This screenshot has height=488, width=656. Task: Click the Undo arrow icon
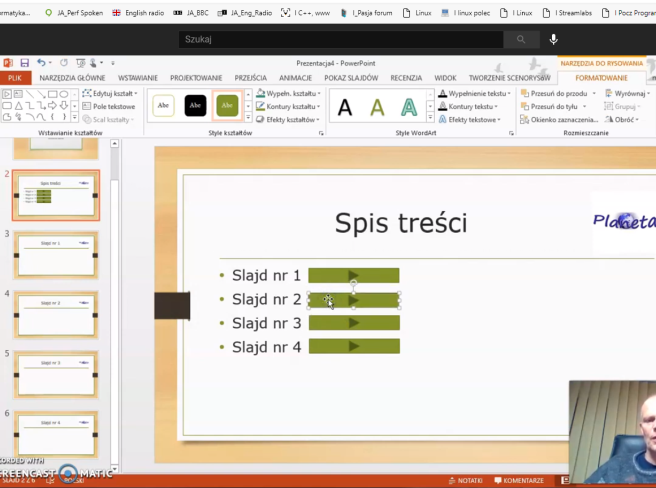point(43,62)
